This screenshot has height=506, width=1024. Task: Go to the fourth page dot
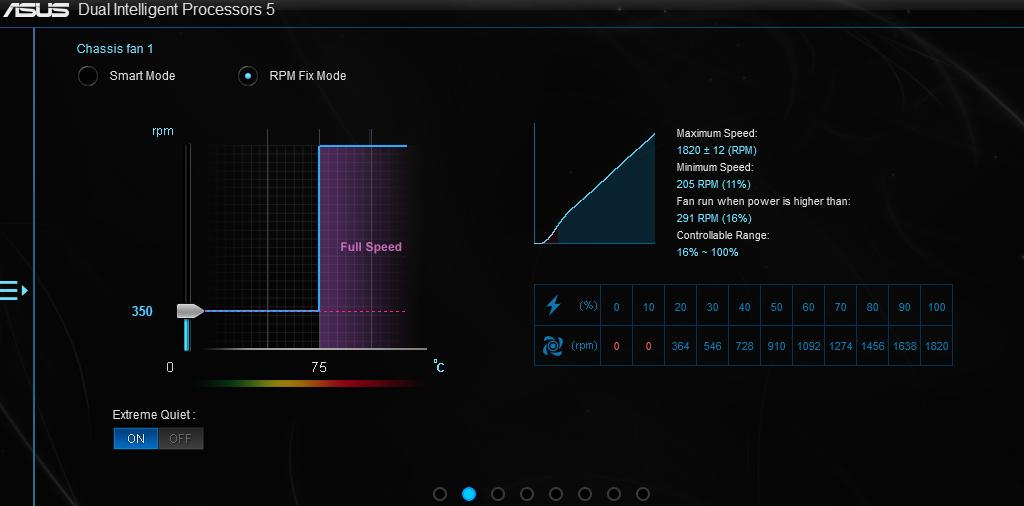527,494
